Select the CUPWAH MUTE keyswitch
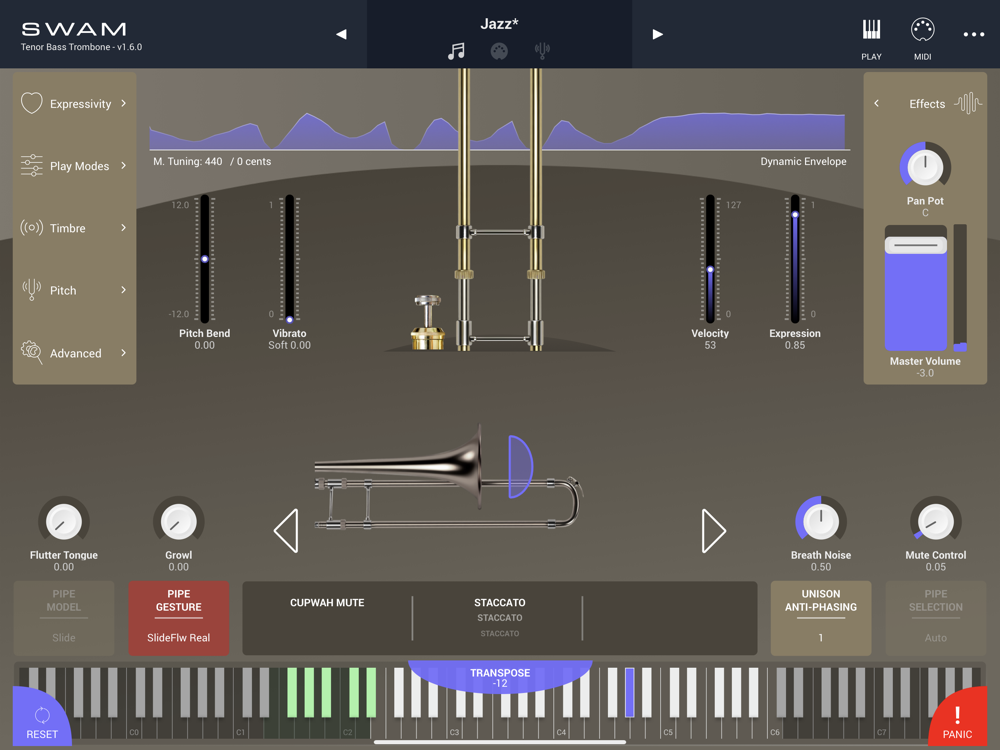Viewport: 1000px width, 750px height. [327, 603]
